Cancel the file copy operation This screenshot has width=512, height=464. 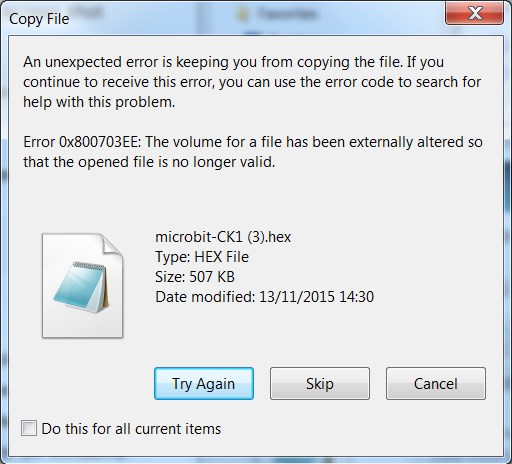(436, 383)
